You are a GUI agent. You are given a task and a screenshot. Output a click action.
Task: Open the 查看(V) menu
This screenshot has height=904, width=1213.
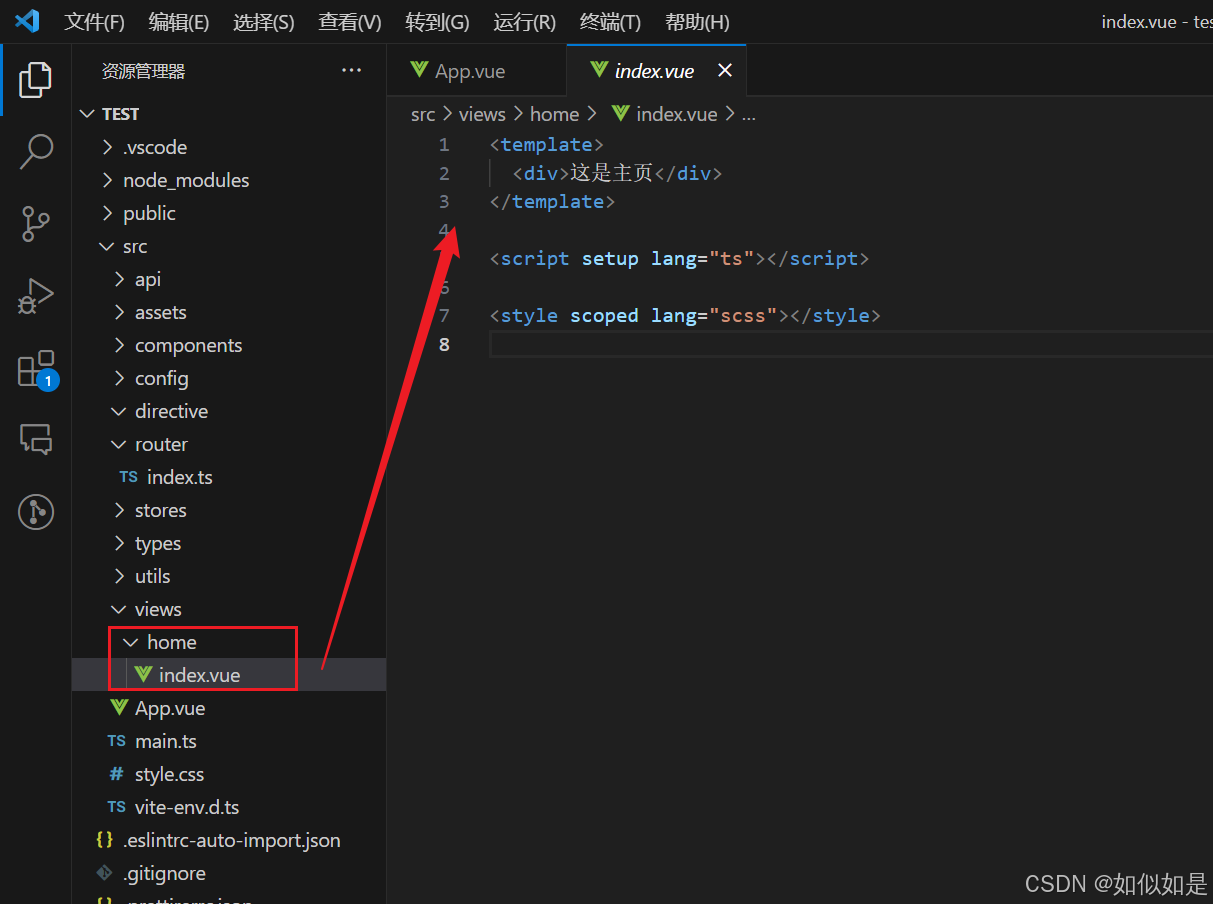[350, 22]
